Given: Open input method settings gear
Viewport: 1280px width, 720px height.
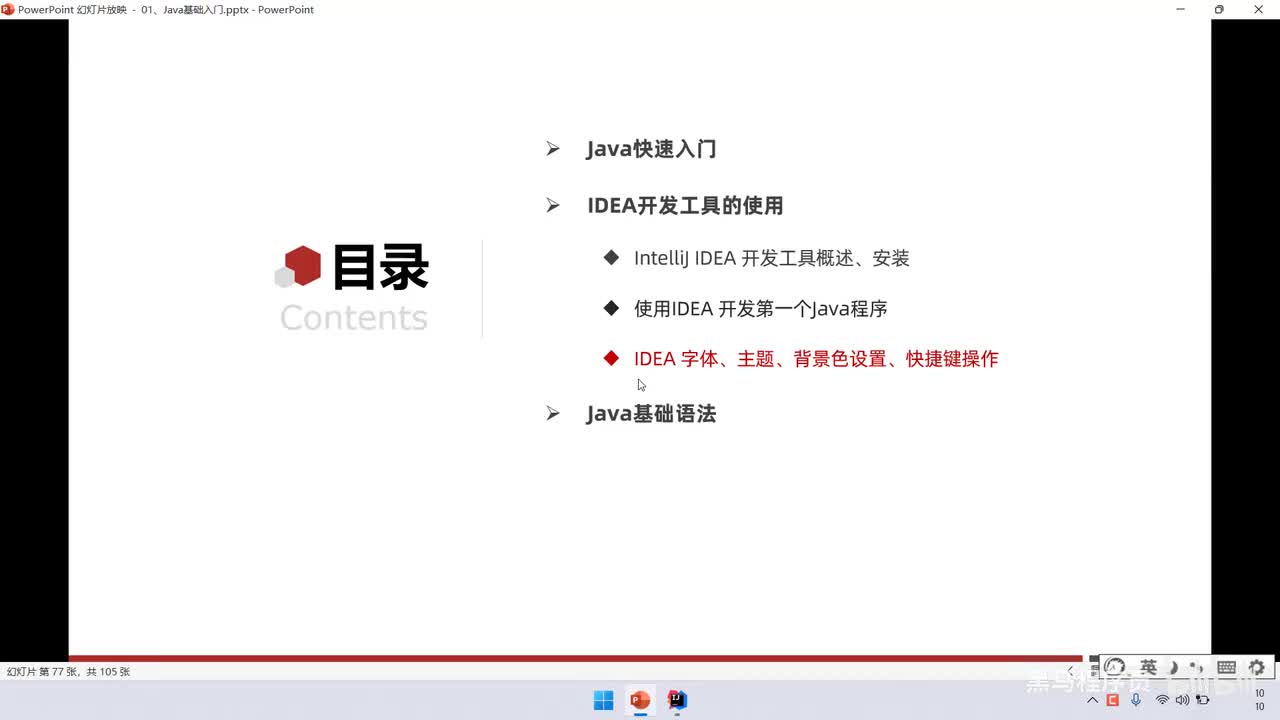Looking at the screenshot, I should (x=1257, y=667).
